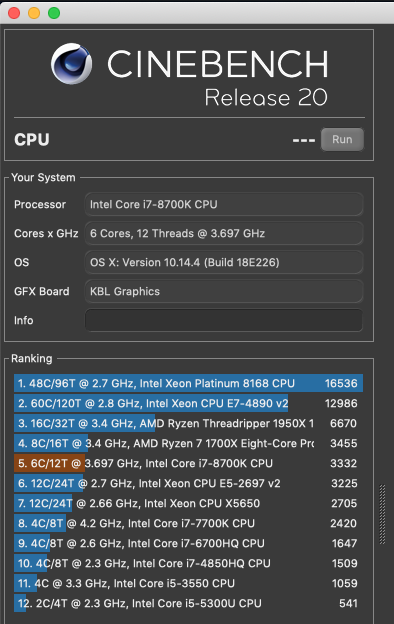394x624 pixels.
Task: Click the CINEBENCH Release 20 title
Action: [x=218, y=77]
